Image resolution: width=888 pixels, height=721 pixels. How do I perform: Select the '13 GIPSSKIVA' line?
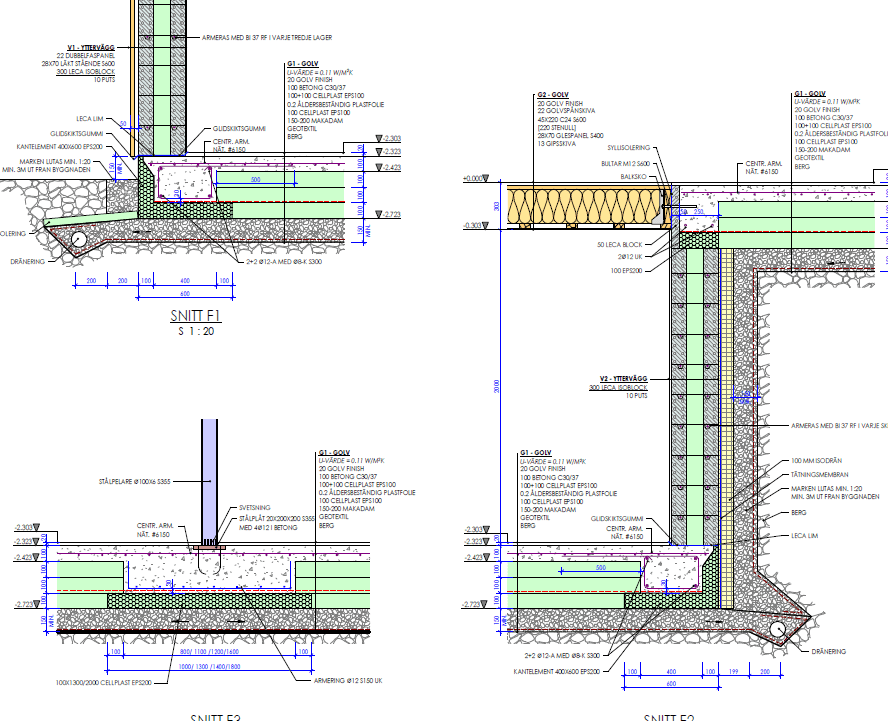(557, 144)
